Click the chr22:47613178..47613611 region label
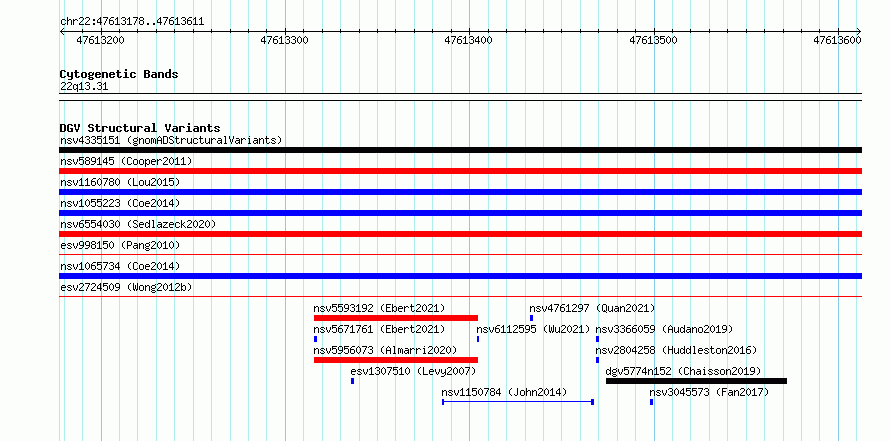 [132, 22]
